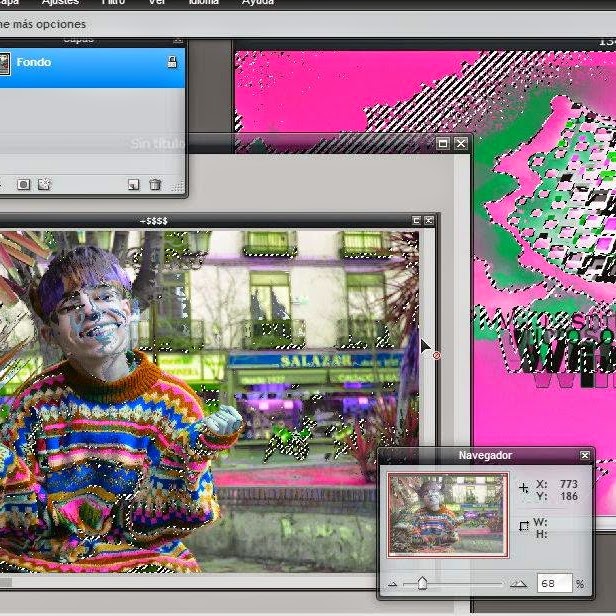The image size is (616, 616).
Task: Open the Ayuda menu
Action: 257,3
